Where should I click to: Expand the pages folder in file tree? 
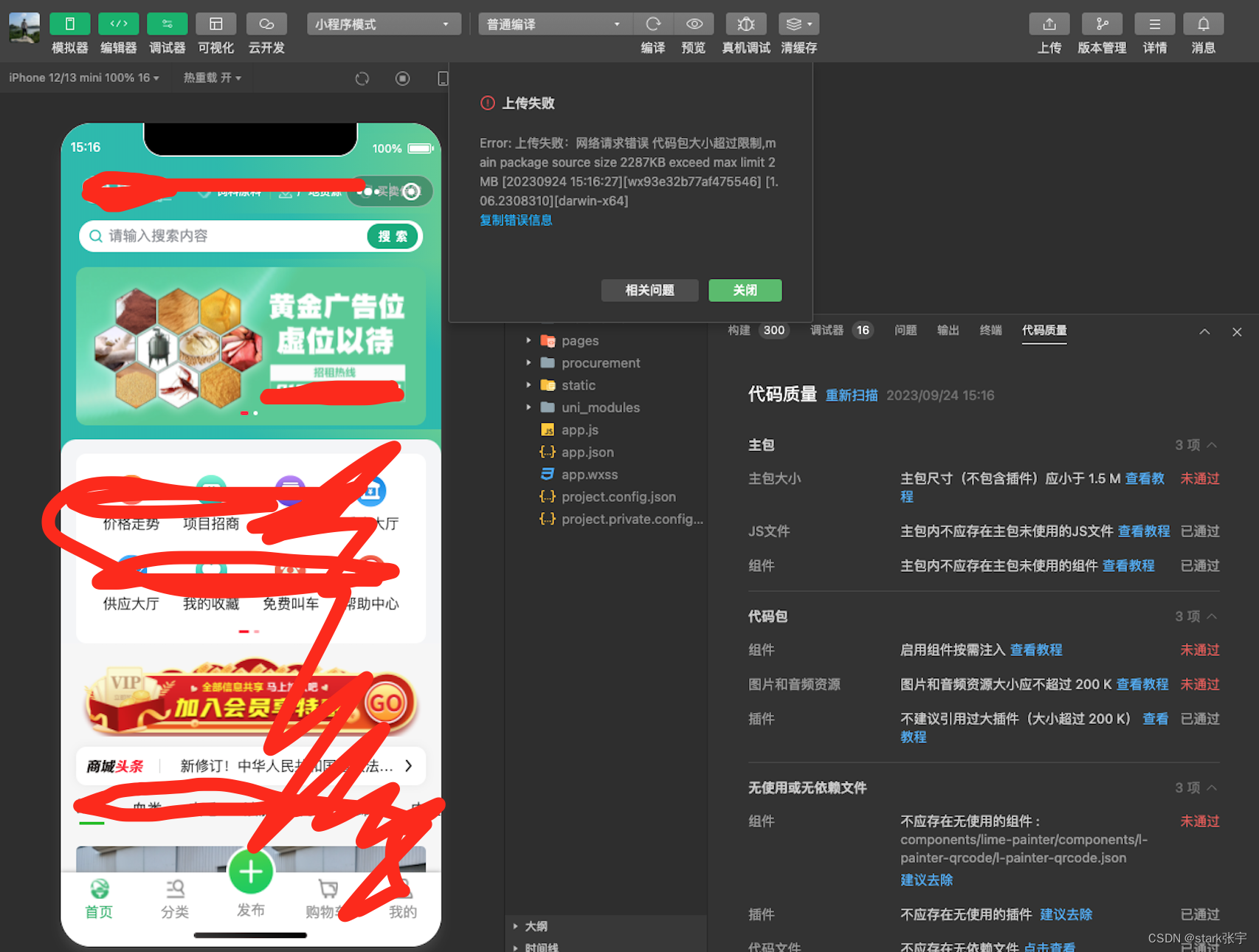coord(528,340)
